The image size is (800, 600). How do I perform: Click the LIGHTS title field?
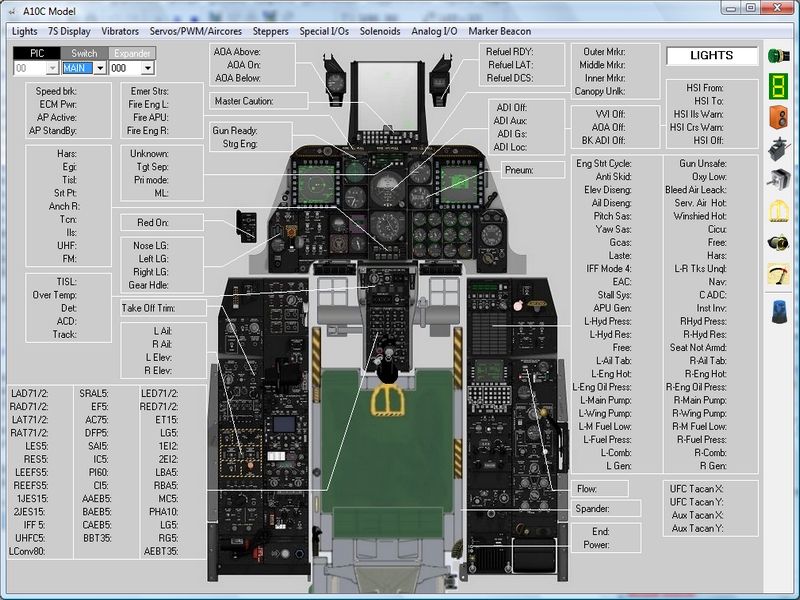click(712, 56)
